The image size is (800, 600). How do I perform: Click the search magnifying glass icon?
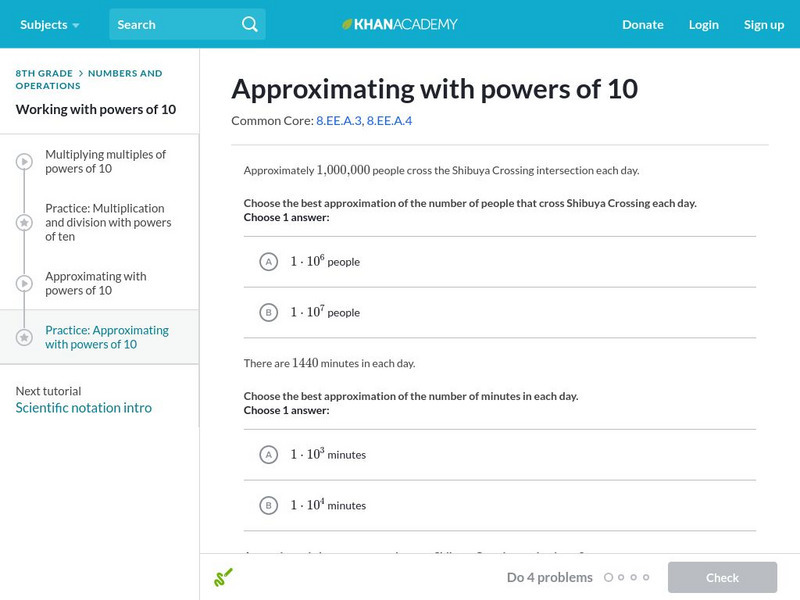(250, 24)
